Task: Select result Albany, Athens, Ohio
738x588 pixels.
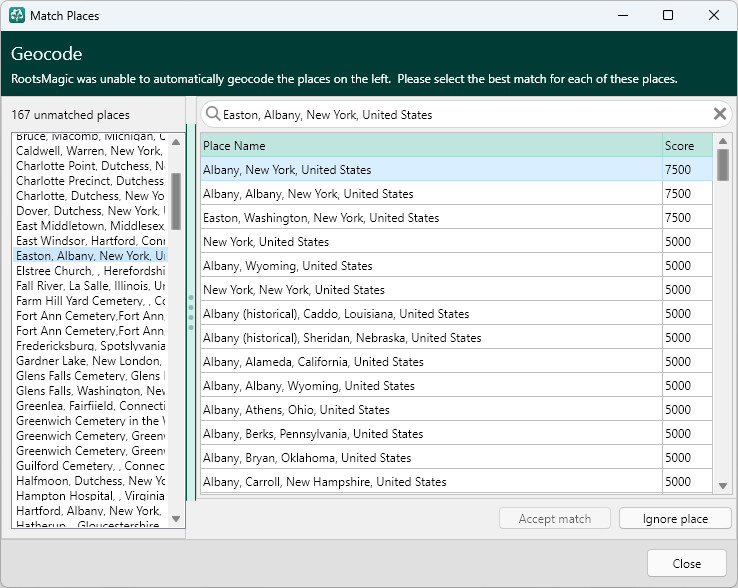Action: (431, 410)
